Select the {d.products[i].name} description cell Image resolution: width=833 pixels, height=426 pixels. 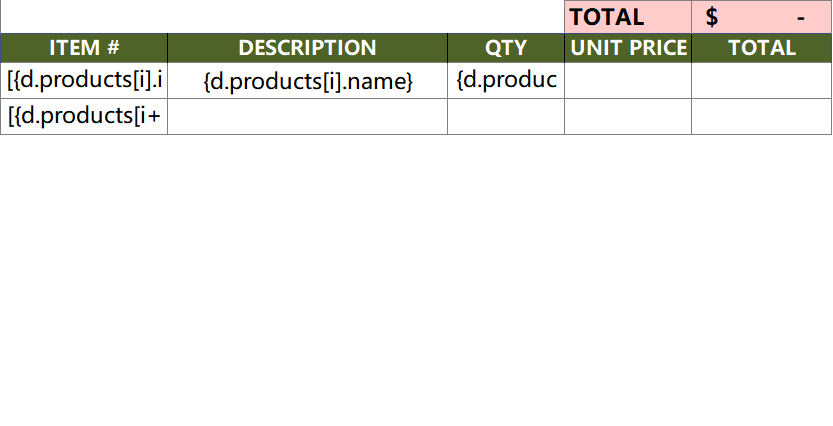pyautogui.click(x=307, y=81)
